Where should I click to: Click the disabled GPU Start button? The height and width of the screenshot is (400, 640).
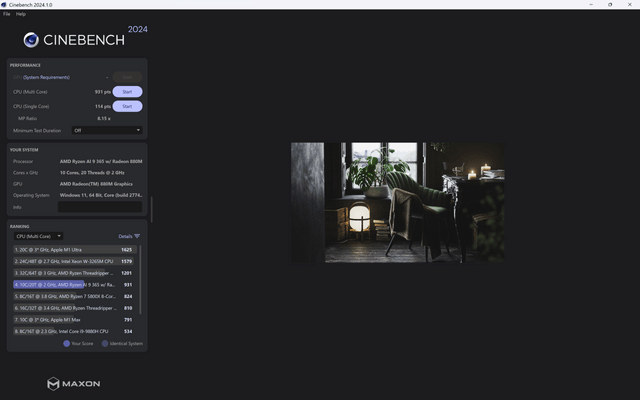click(x=127, y=77)
